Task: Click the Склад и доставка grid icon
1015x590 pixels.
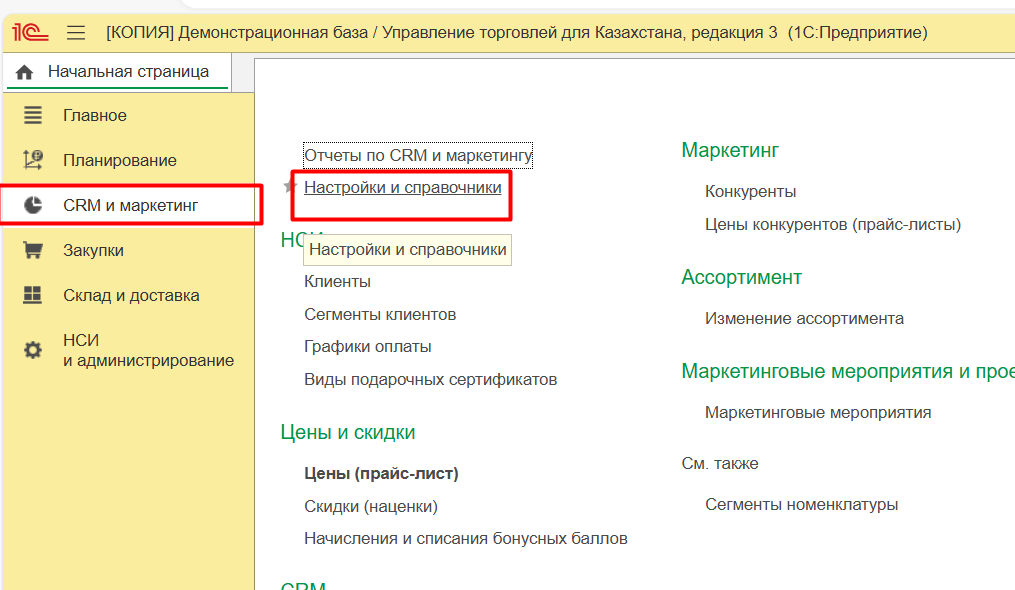Action: click(x=33, y=295)
